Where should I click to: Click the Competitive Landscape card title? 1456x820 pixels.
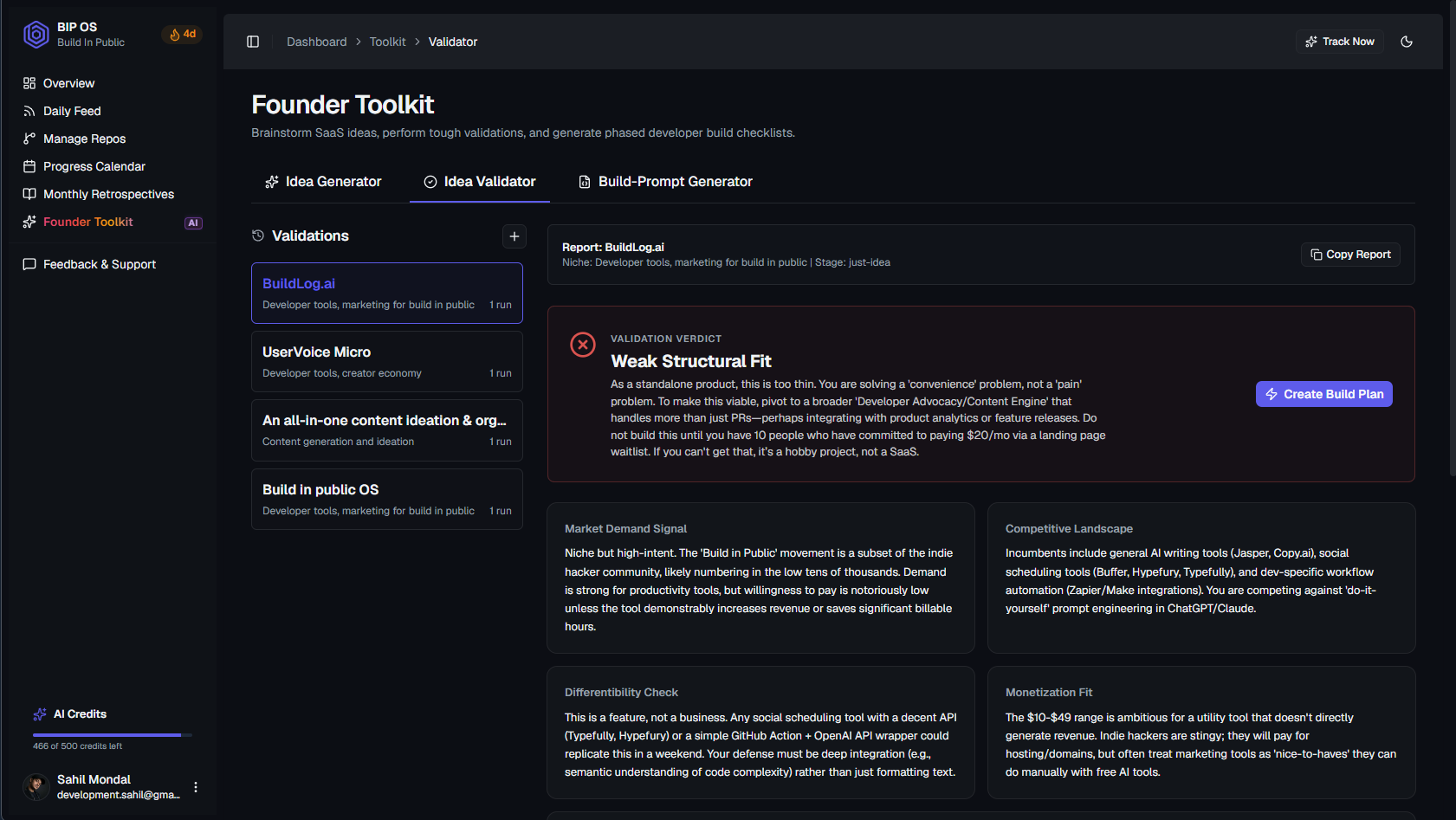(1069, 529)
